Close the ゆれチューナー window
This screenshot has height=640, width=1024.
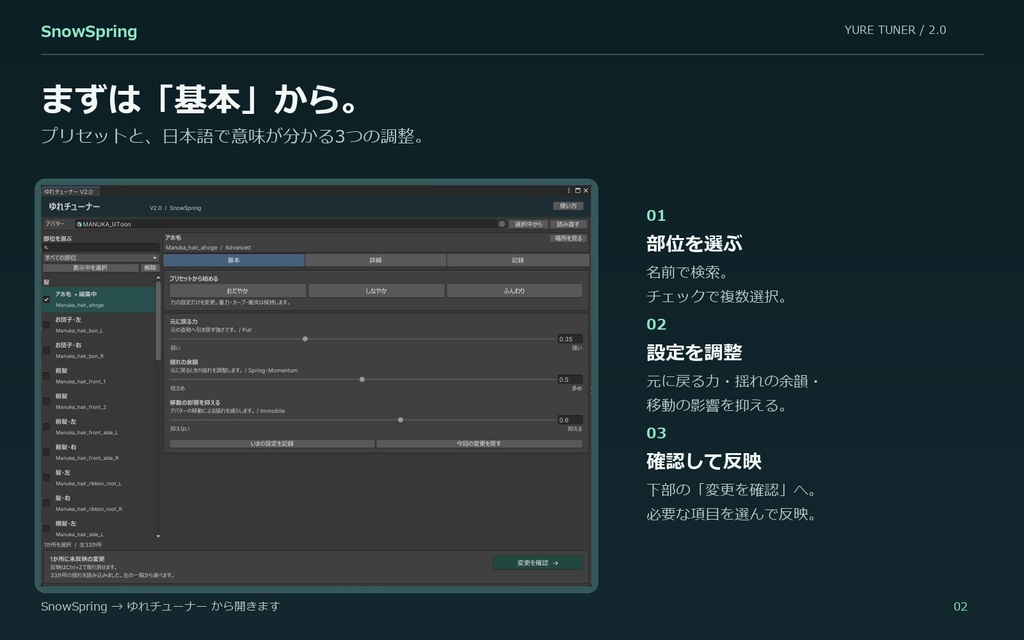point(586,191)
